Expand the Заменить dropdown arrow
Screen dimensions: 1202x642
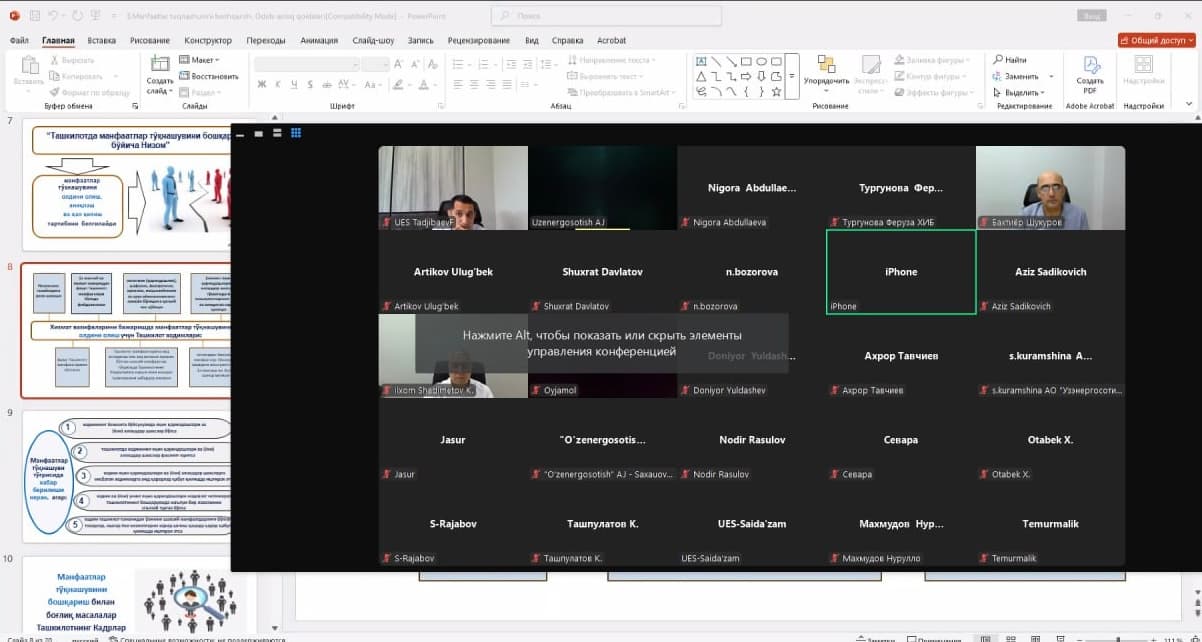(1051, 76)
